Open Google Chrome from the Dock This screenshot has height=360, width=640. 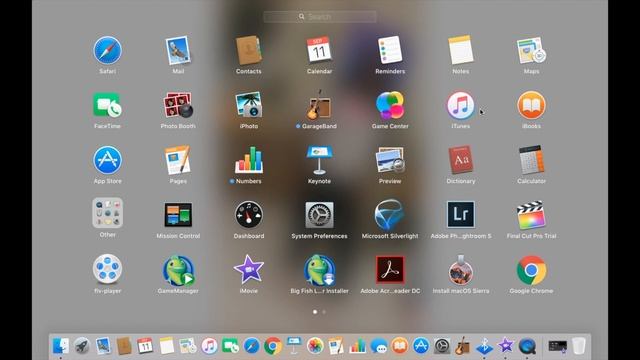[x=273, y=346]
